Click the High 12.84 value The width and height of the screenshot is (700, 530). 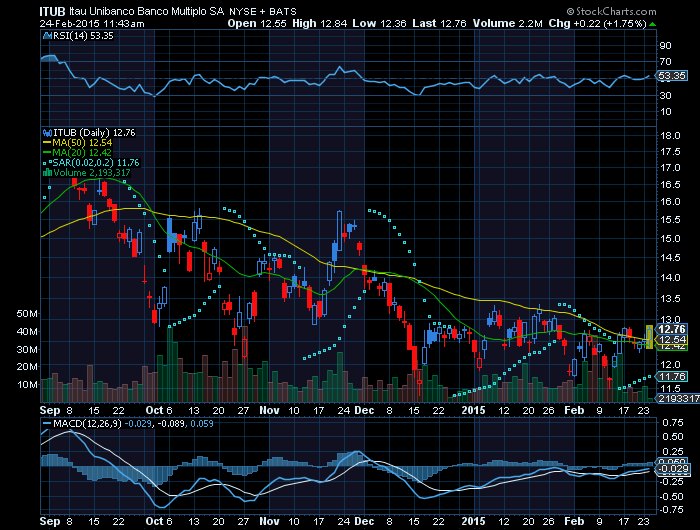(x=320, y=24)
